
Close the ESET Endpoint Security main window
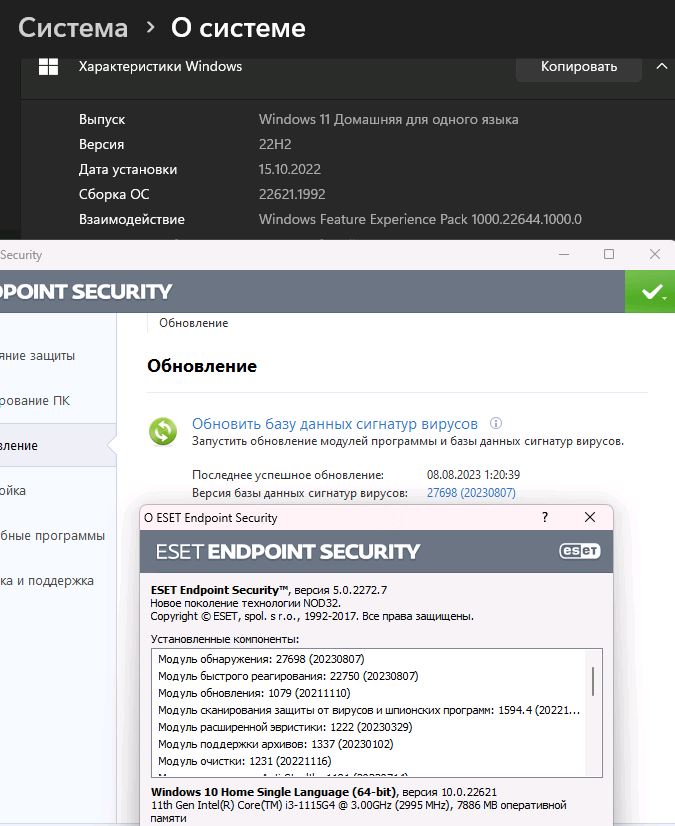click(x=654, y=254)
